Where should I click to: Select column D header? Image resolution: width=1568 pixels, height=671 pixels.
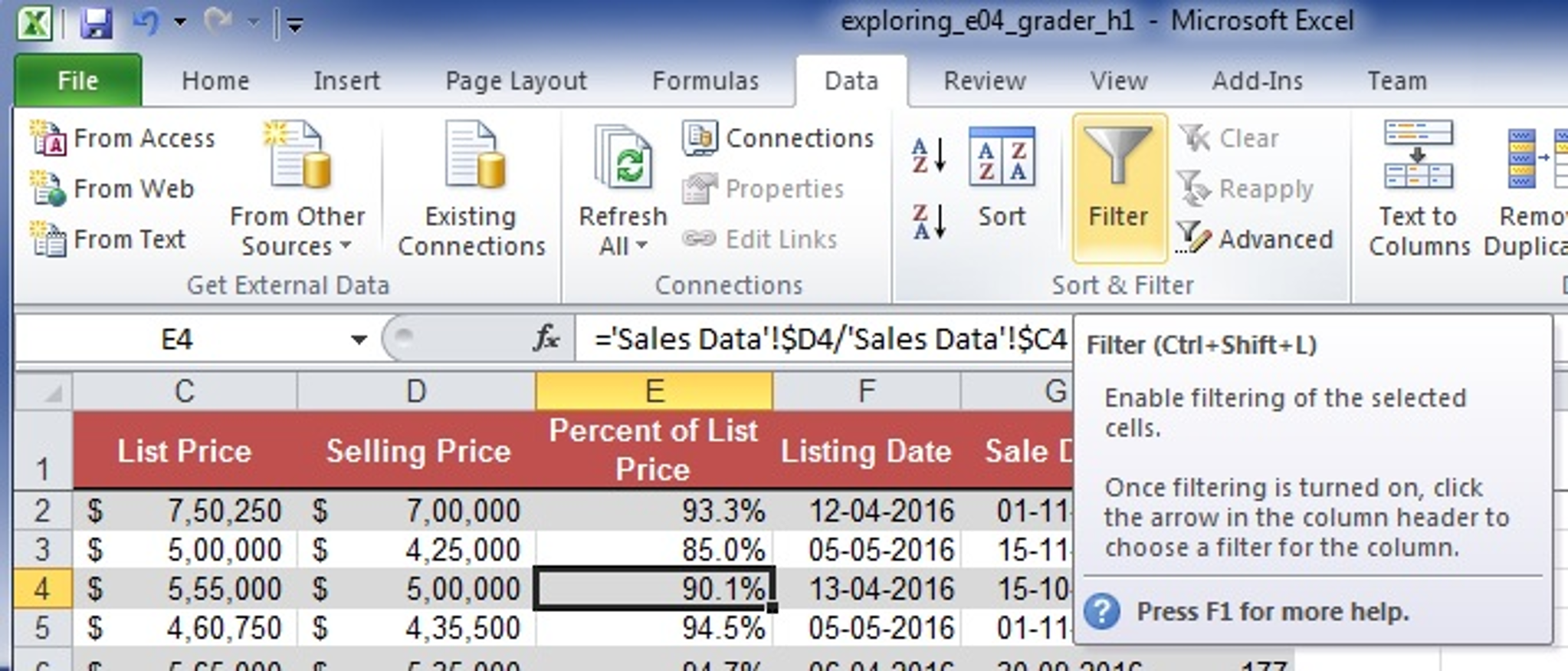[x=416, y=392]
